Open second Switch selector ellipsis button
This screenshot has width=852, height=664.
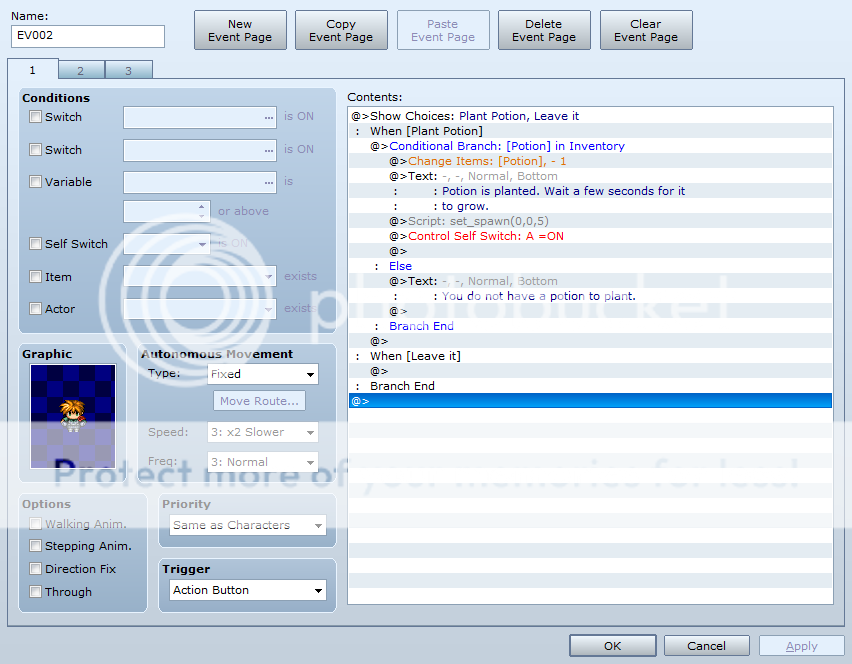(268, 150)
